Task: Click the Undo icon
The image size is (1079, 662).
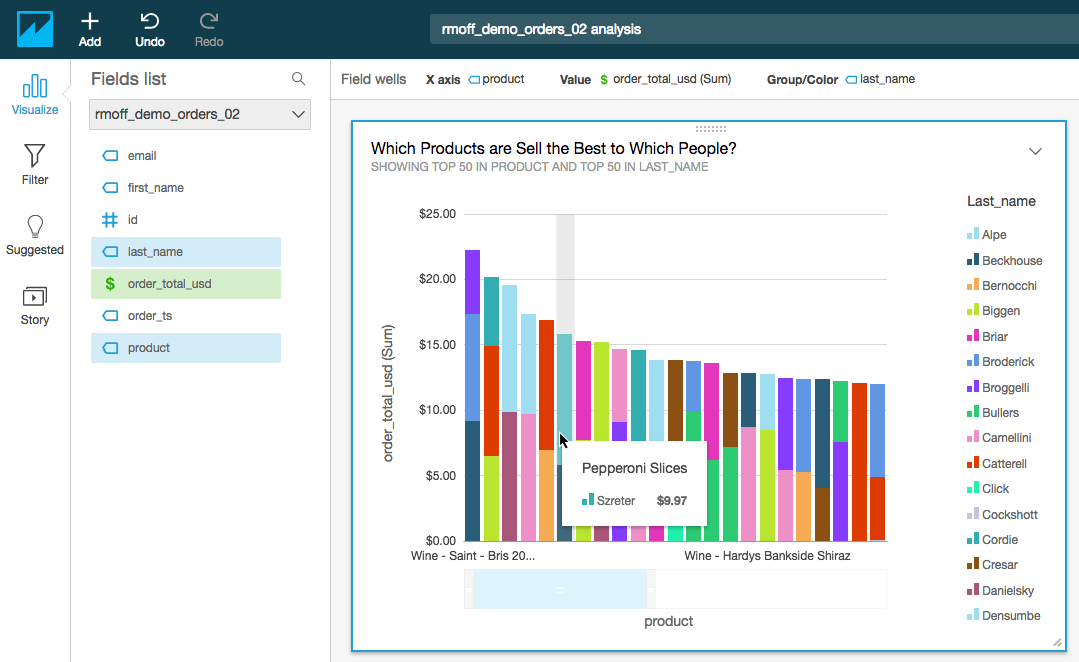Action: 149,28
